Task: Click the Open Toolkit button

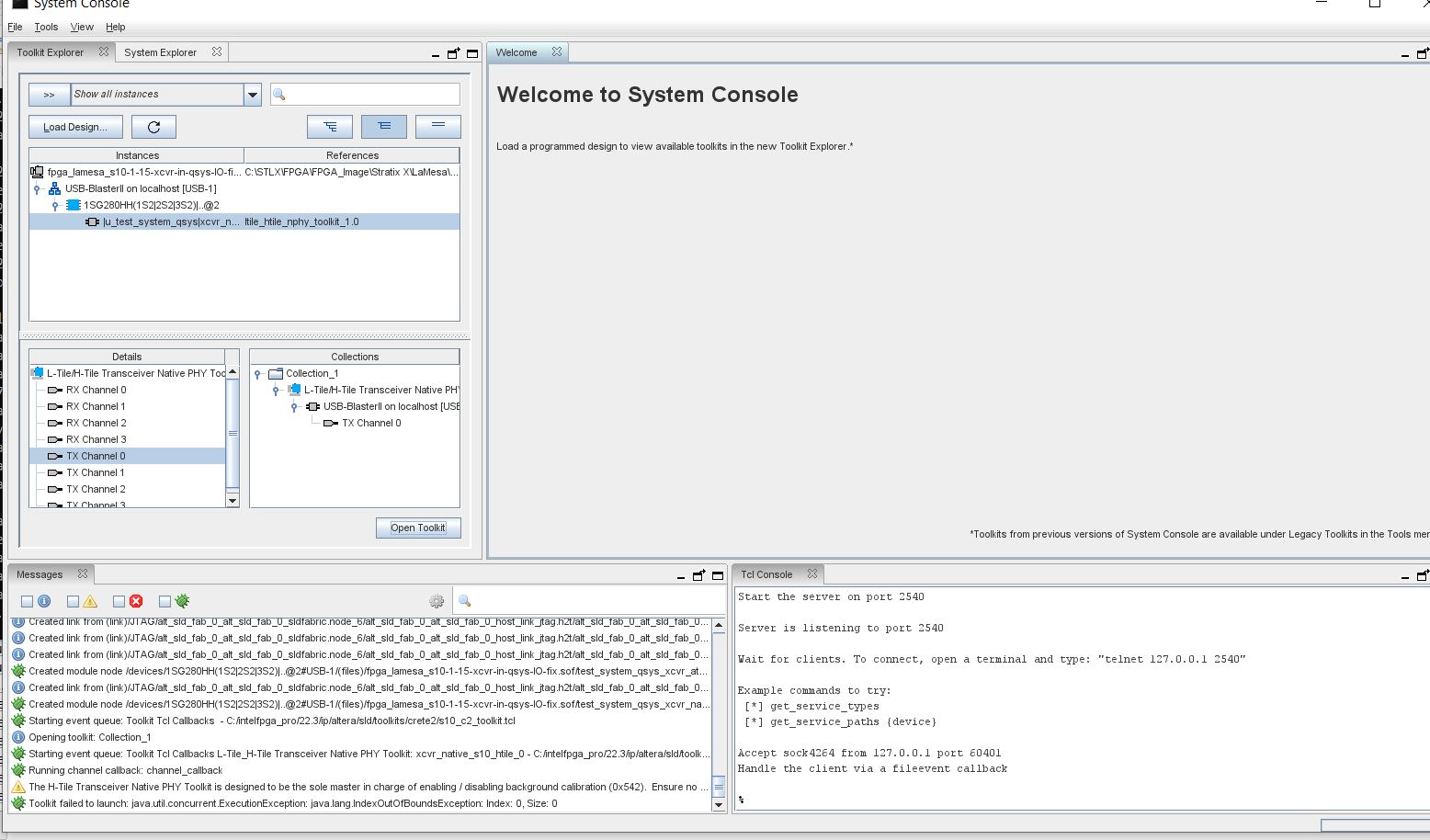Action: 418,528
